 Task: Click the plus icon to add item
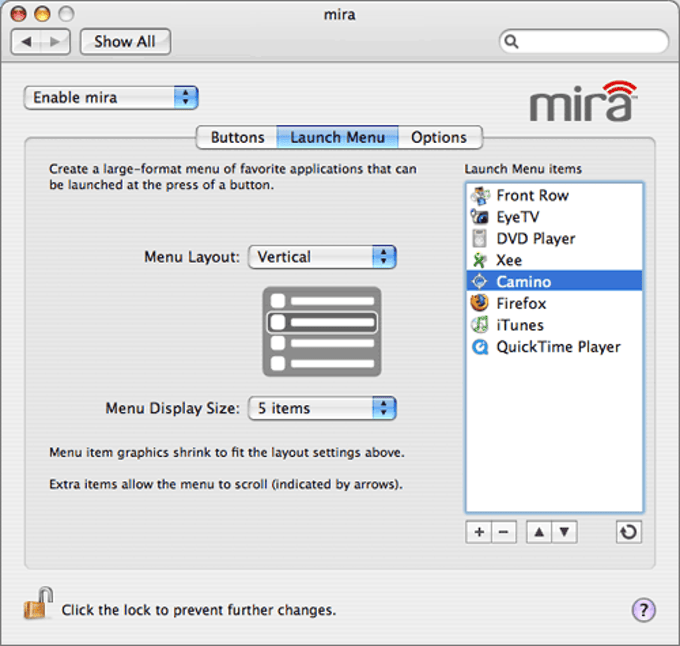point(479,532)
